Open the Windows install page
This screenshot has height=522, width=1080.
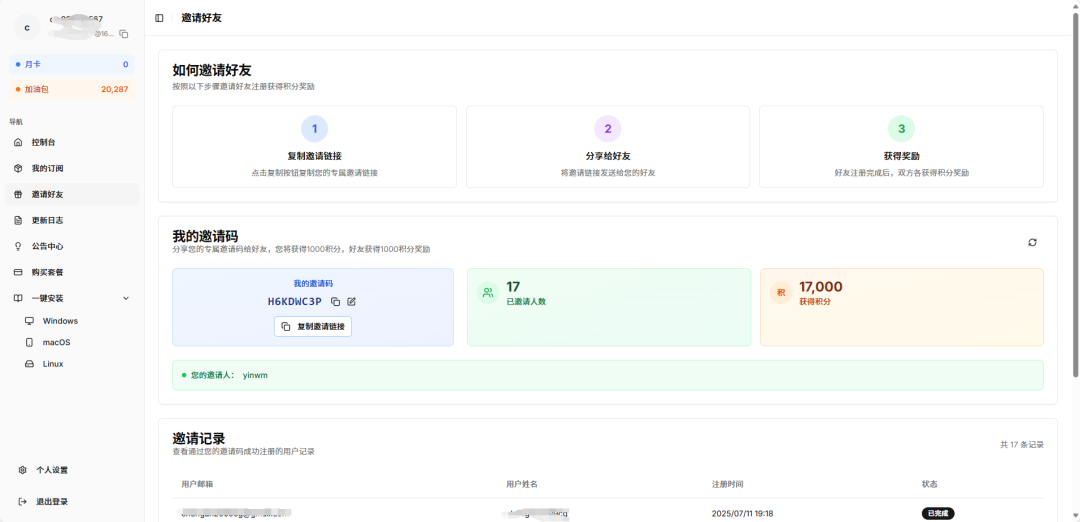pos(60,321)
